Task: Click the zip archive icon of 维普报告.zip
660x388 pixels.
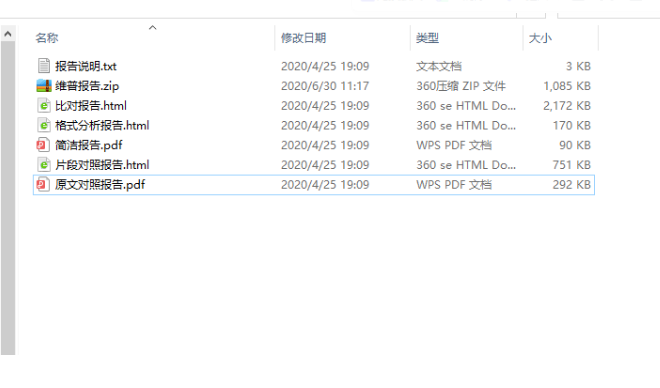Action: click(x=44, y=85)
